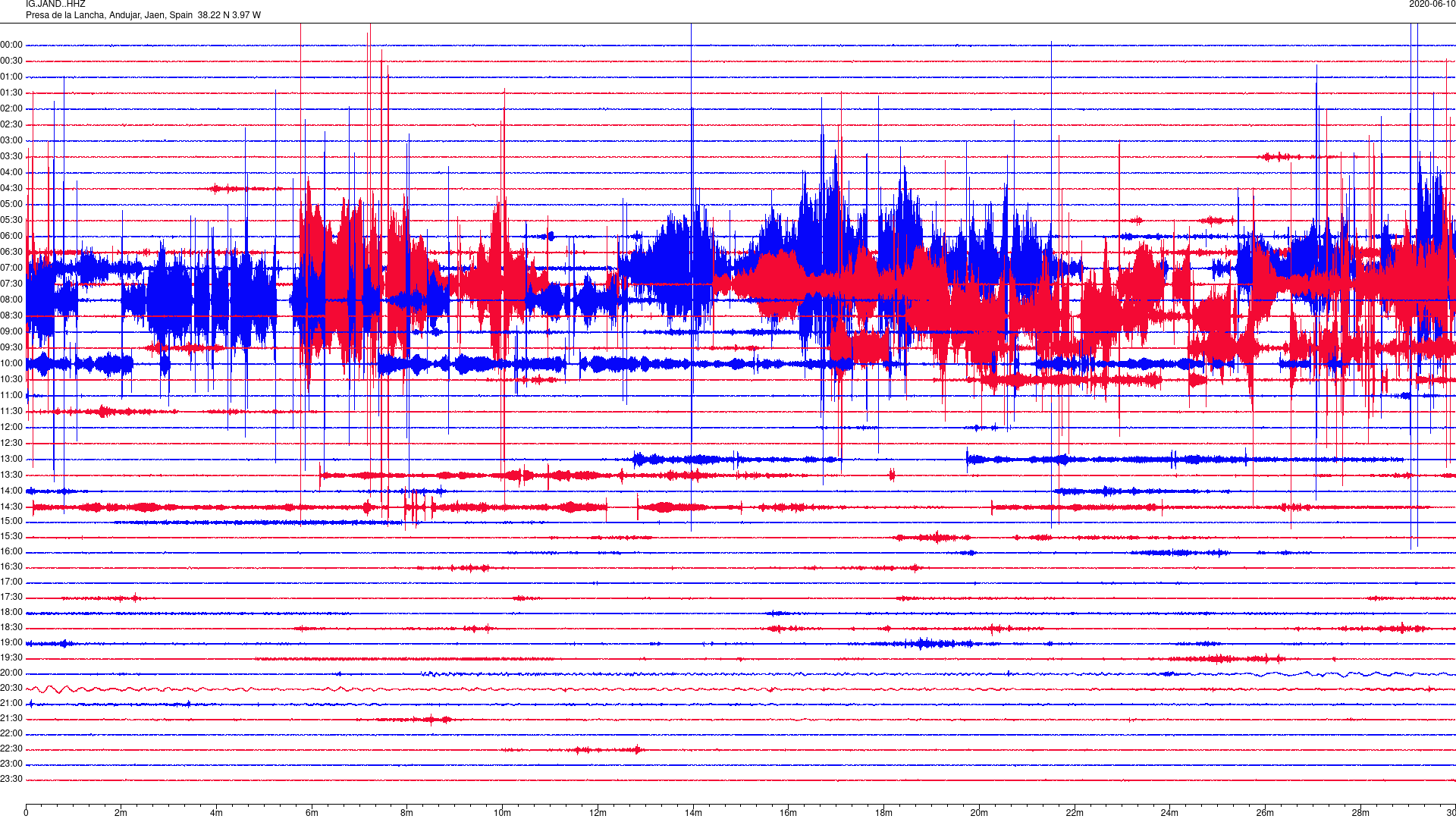This screenshot has width=1456, height=819.
Task: Select the 20:30 trace time label
Action: pos(11,689)
